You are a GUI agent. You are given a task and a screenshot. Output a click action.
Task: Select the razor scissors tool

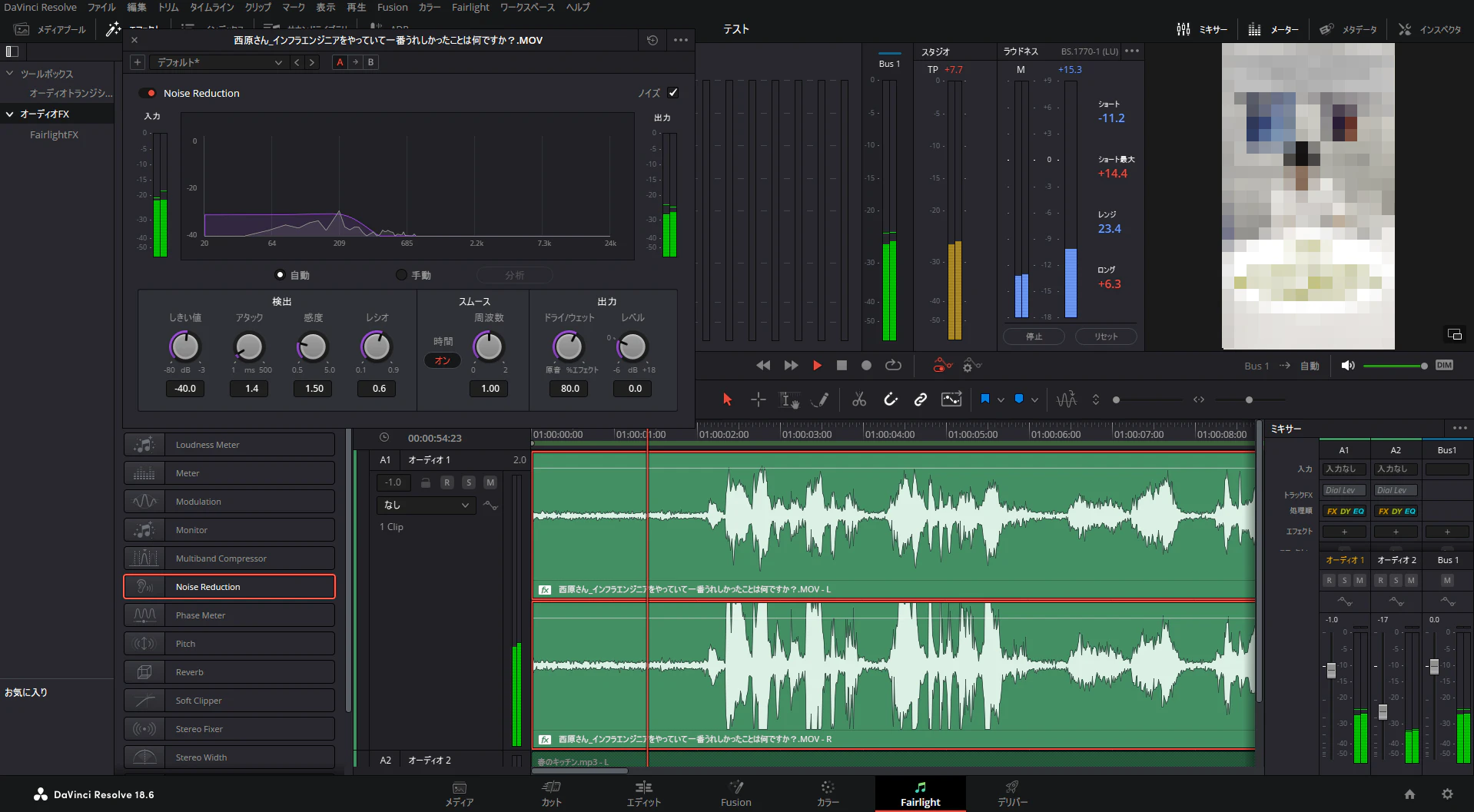pos(859,399)
